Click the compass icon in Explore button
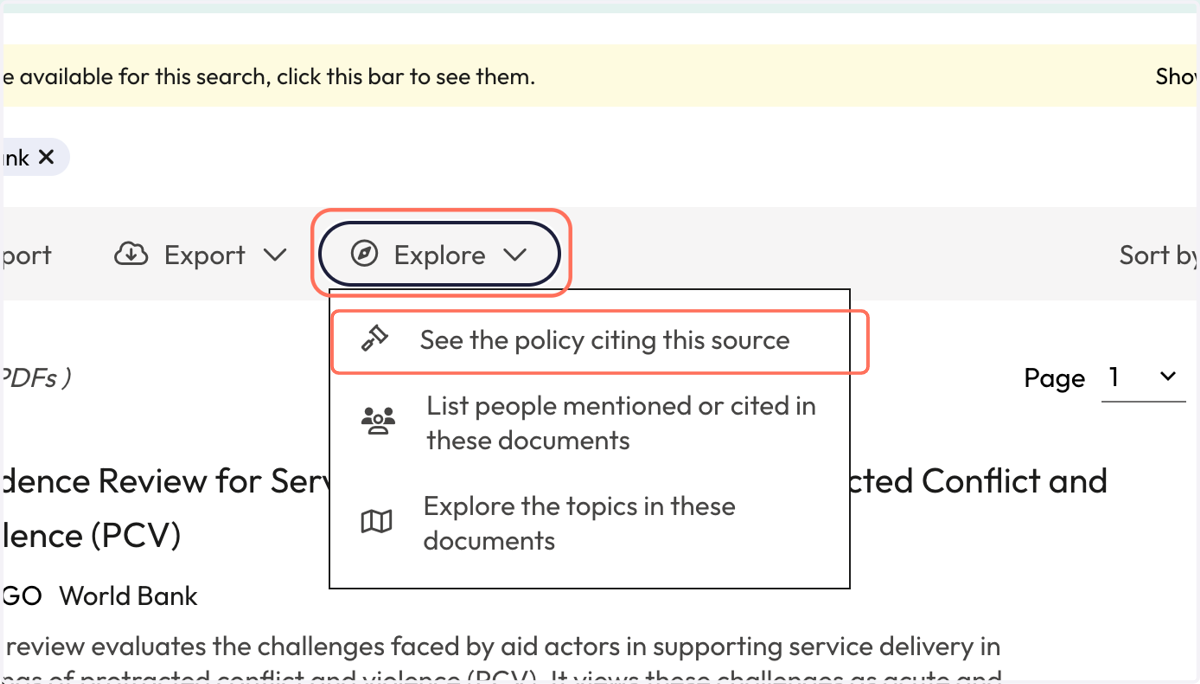The height and width of the screenshot is (684, 1200). pyautogui.click(x=365, y=255)
